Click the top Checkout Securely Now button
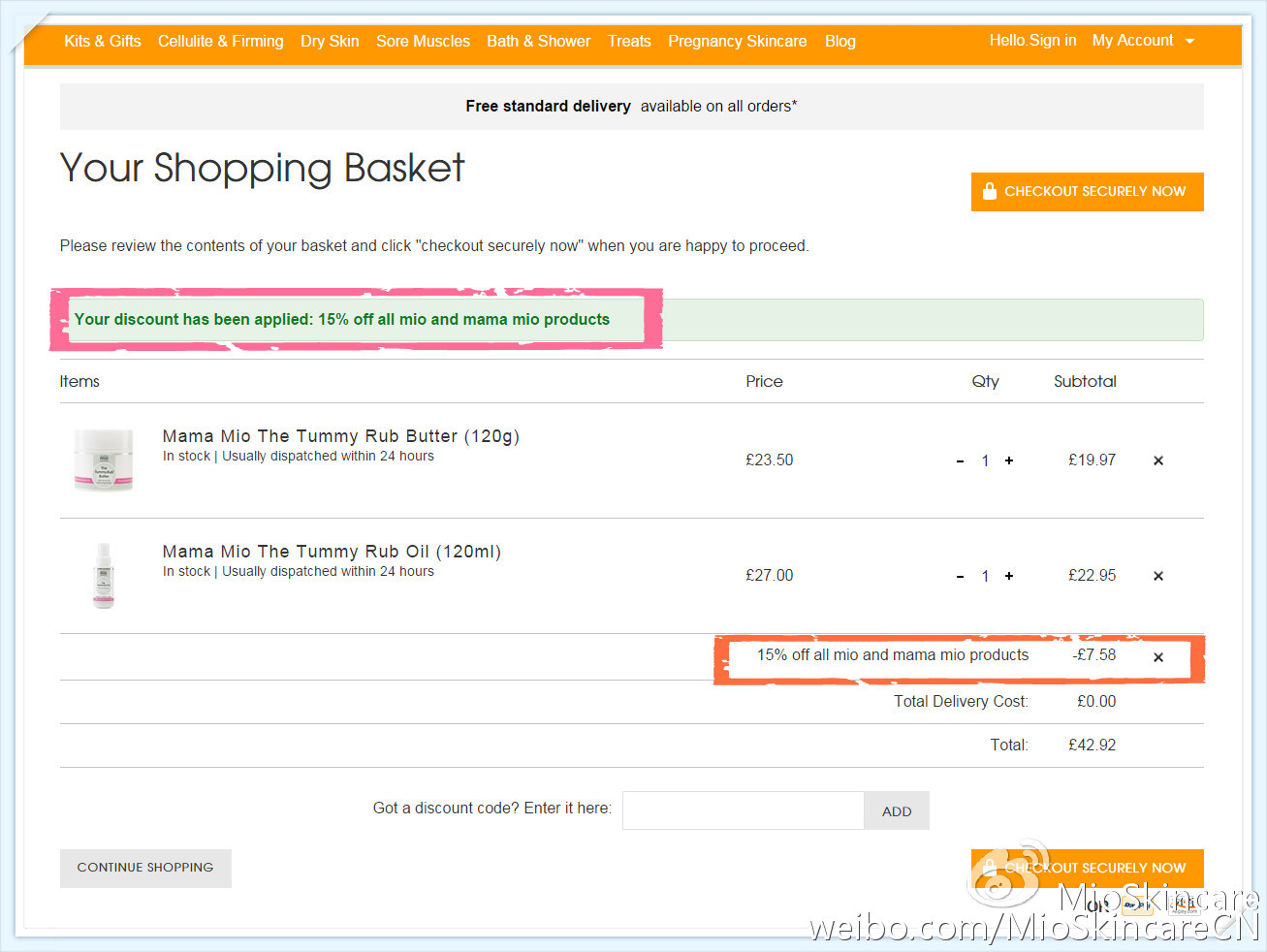Screen dimensions: 1267x952 pos(1088,191)
